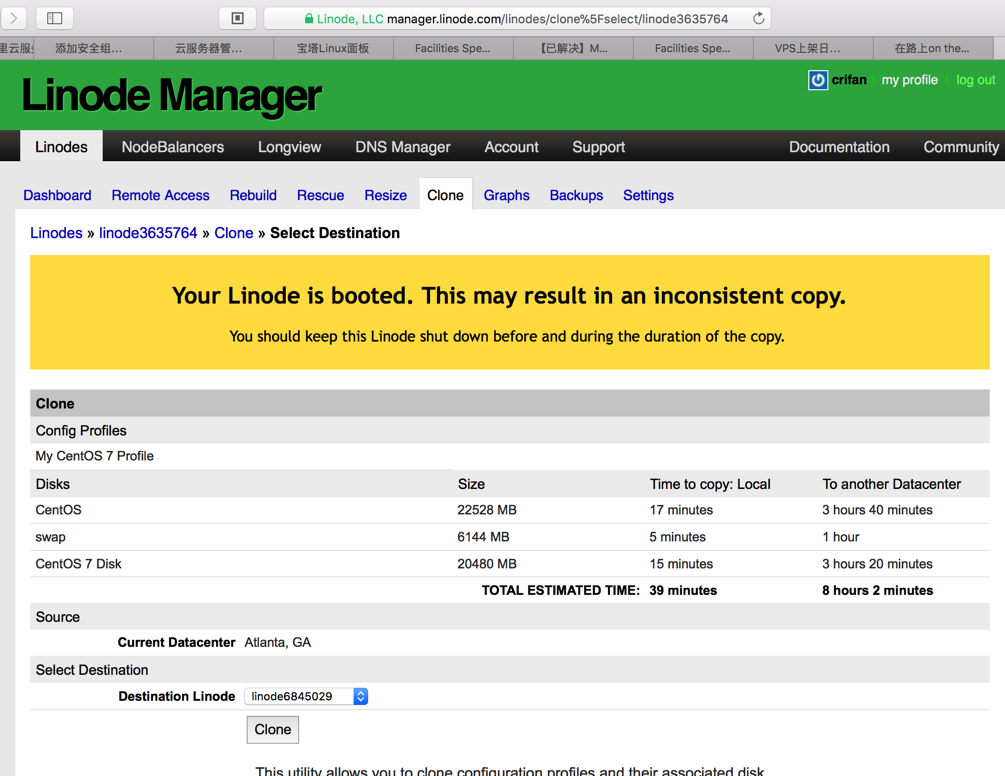
Task: Click the log out link
Action: pyautogui.click(x=976, y=79)
